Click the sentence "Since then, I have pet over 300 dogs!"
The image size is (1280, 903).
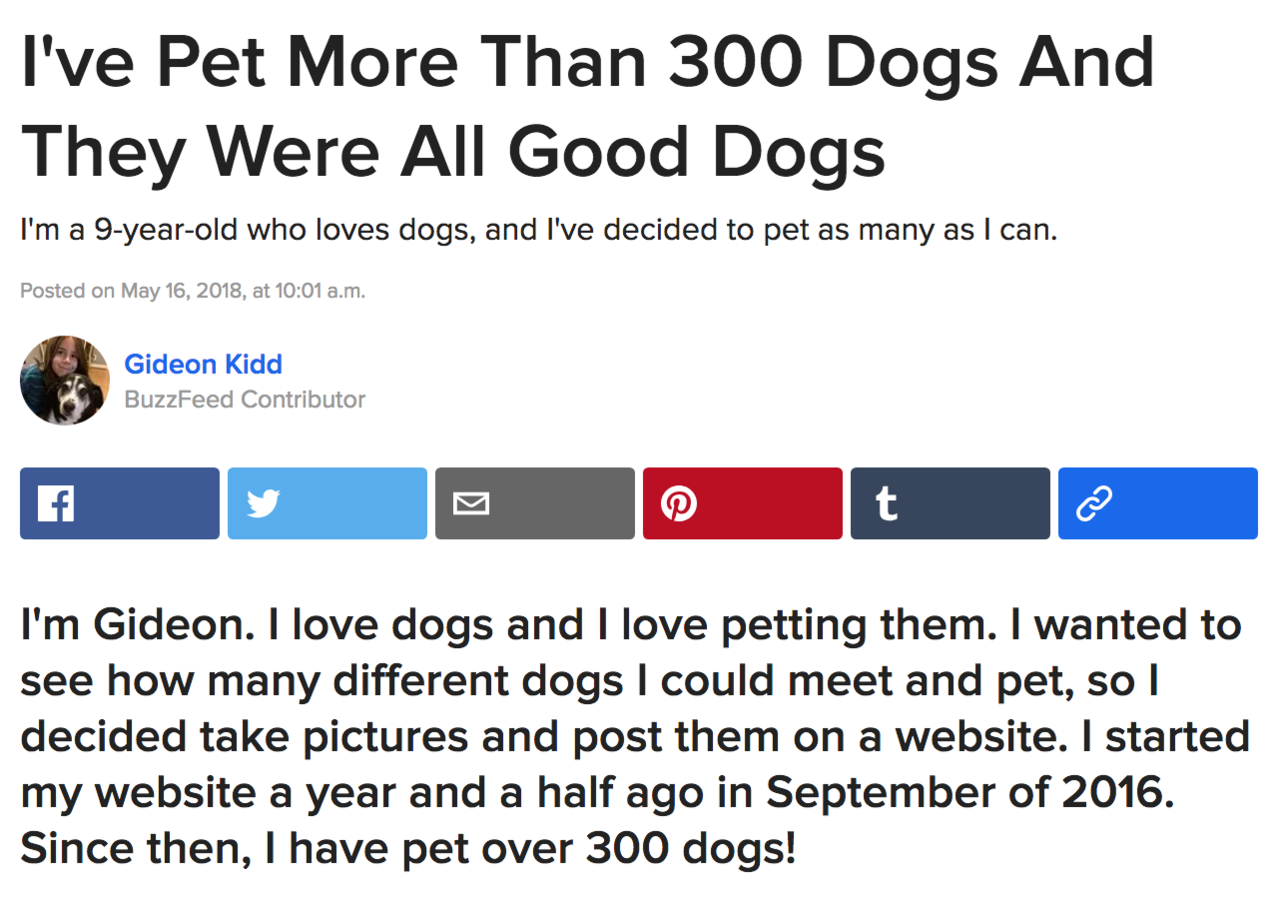408,850
